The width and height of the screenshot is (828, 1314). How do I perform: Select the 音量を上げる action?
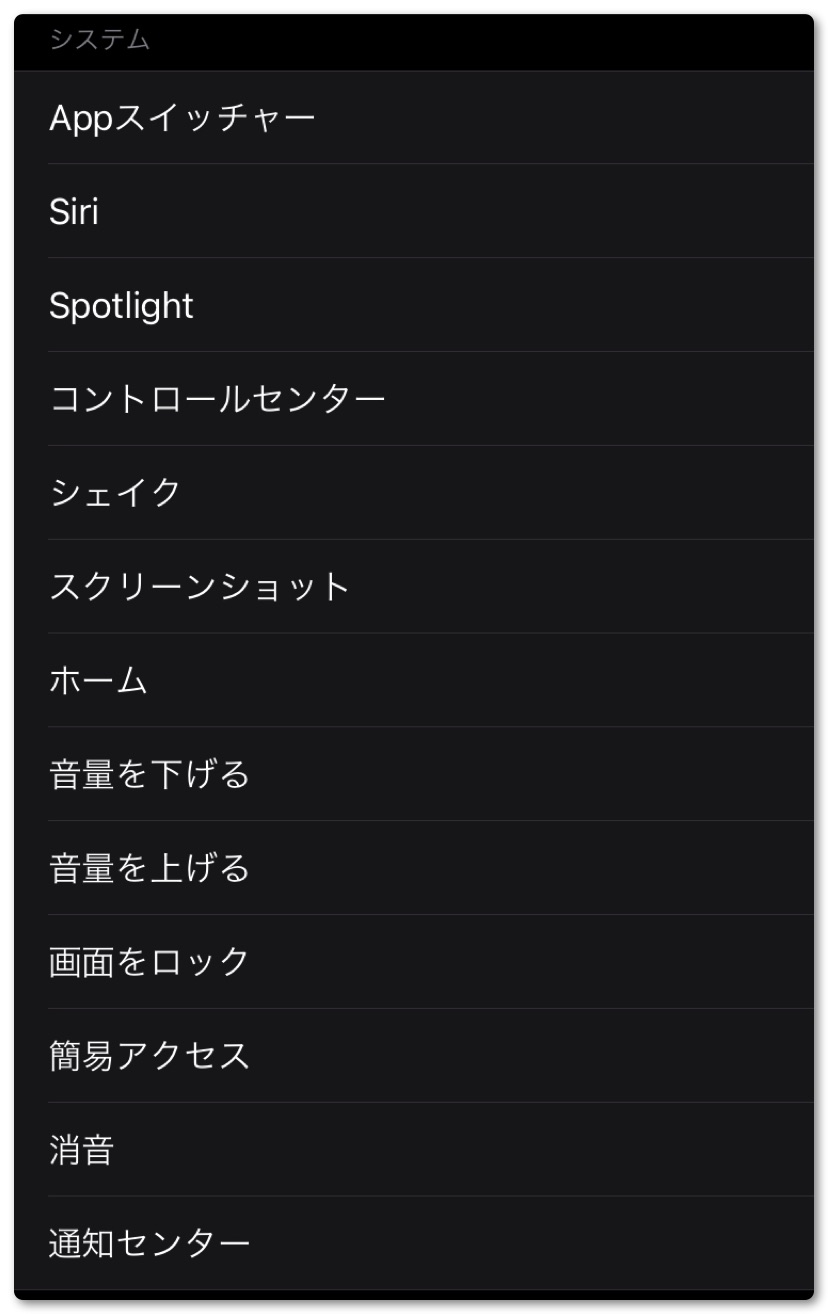pos(149,869)
